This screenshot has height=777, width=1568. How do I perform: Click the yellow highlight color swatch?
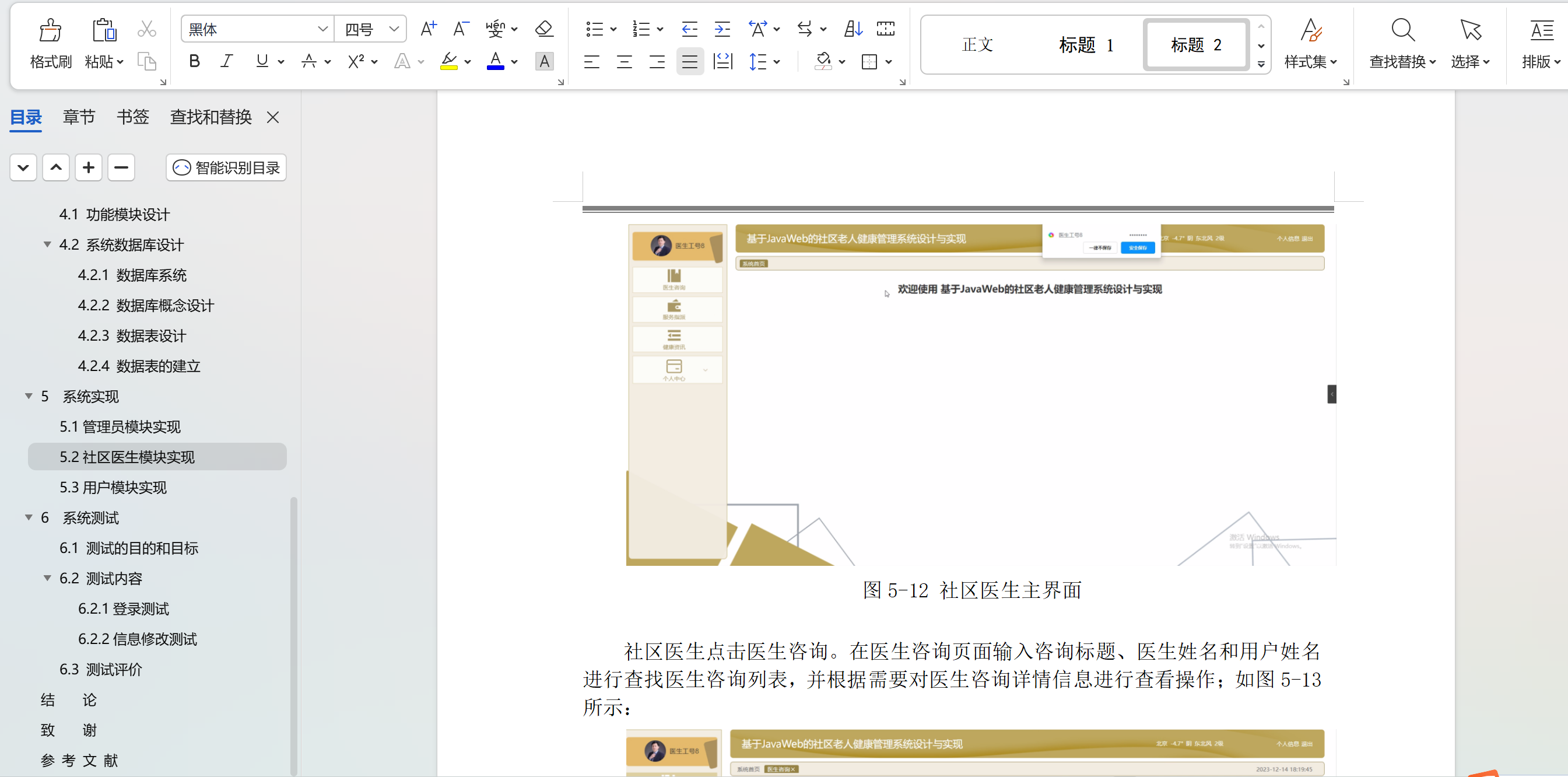pos(448,61)
